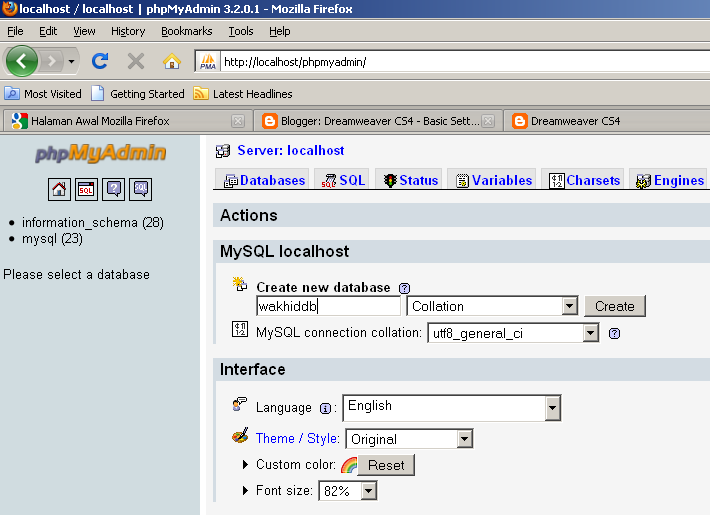Close the Halaman Awal Mozilla Firefox tab
This screenshot has height=515, width=710.
(x=238, y=121)
